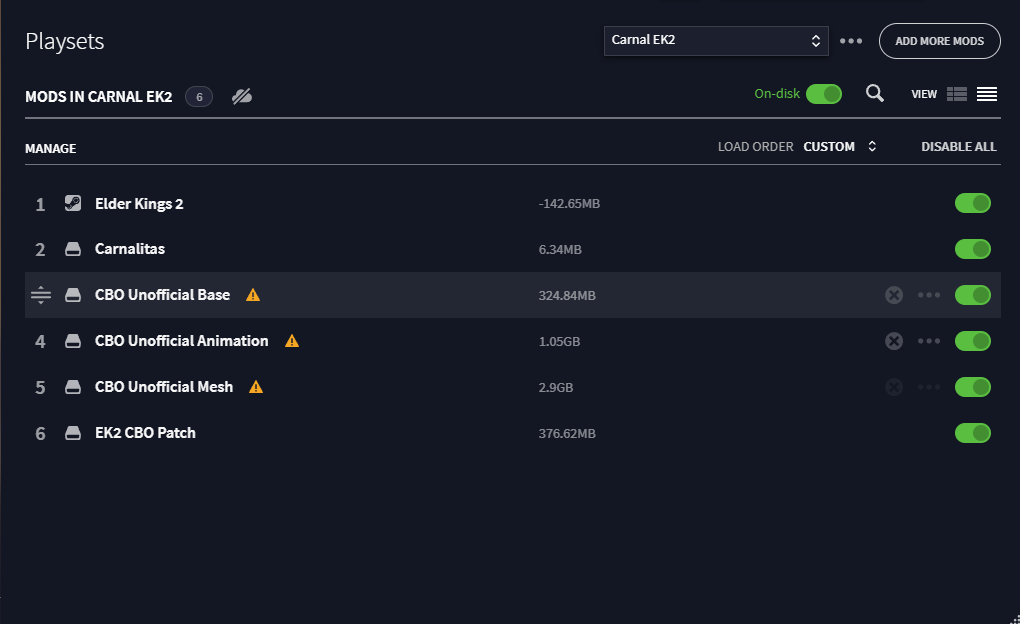Open the mod search magnifier

coord(875,94)
